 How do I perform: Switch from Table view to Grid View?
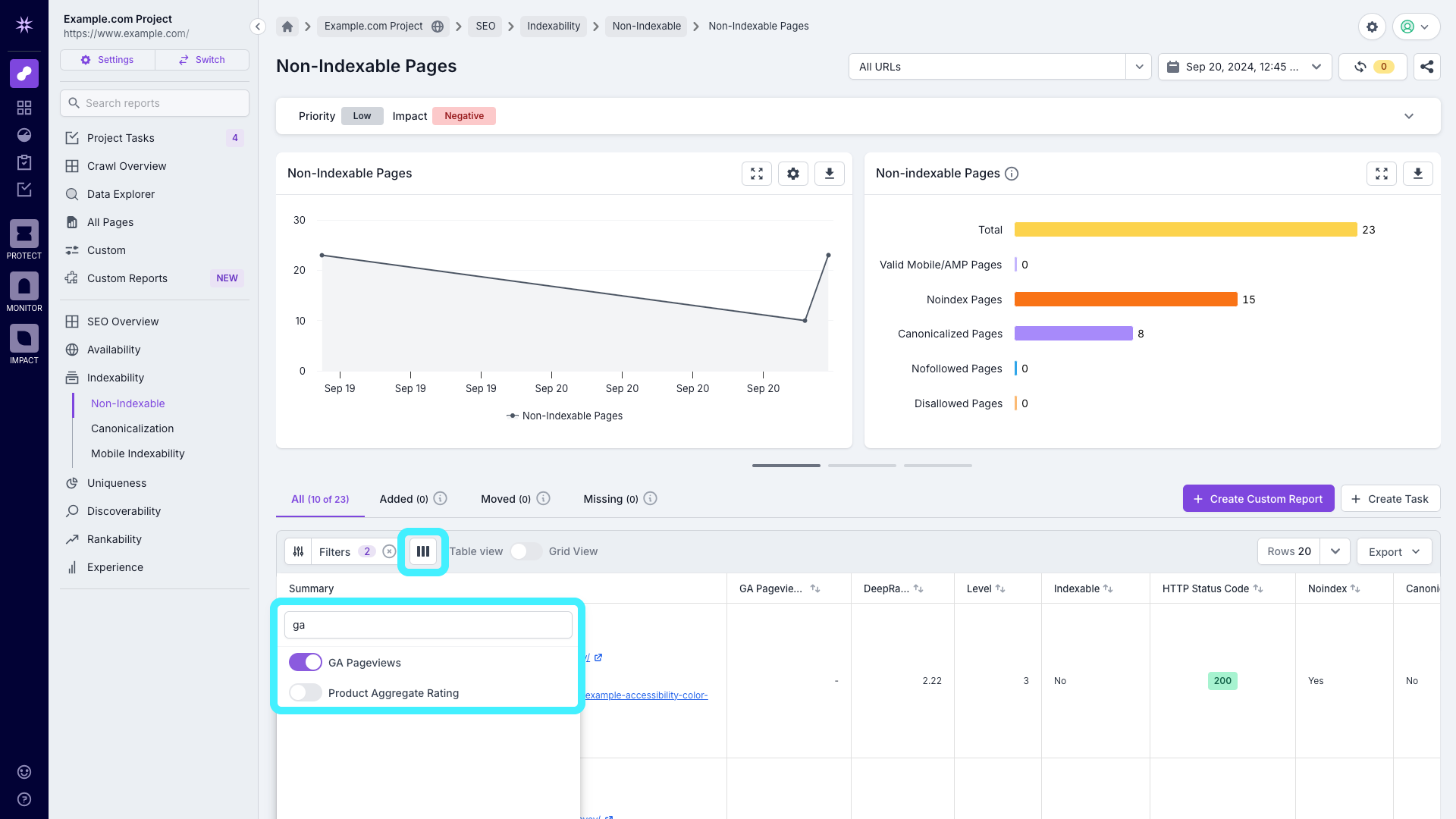(x=526, y=551)
